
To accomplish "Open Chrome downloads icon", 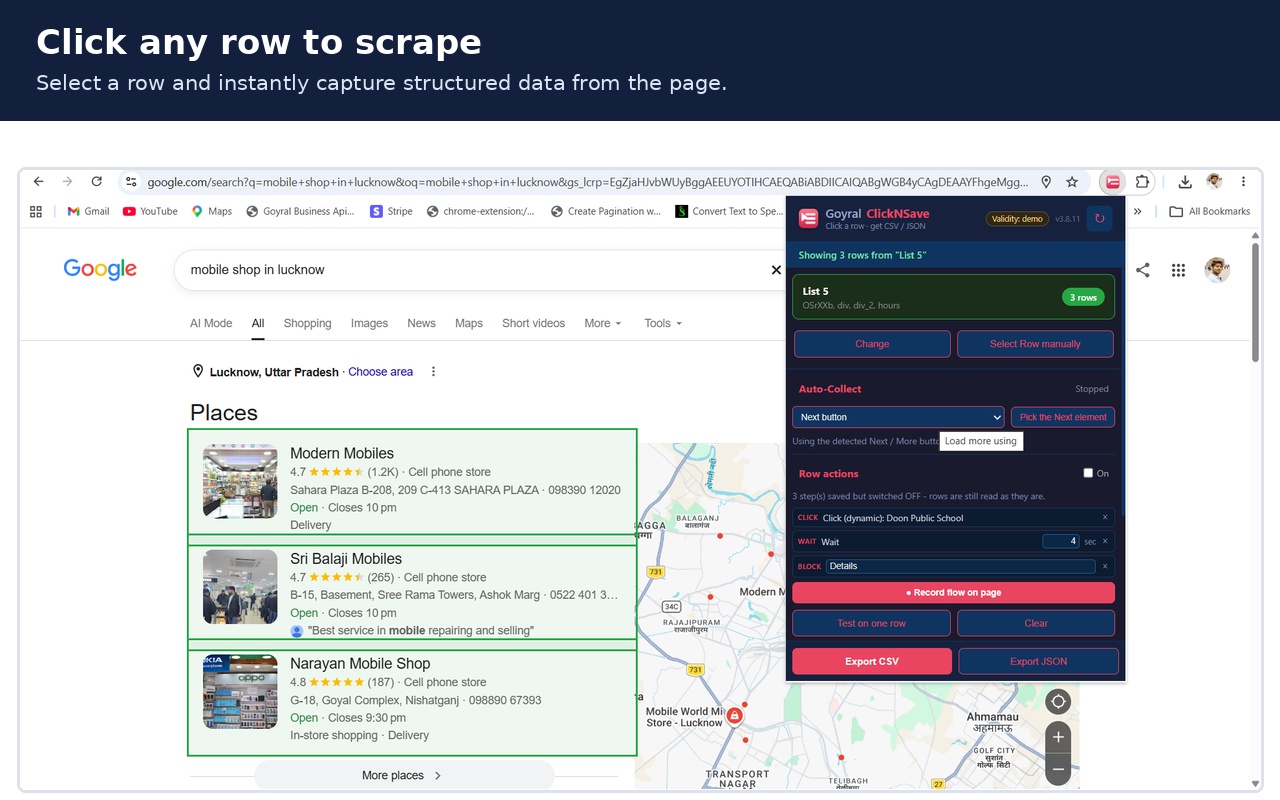I will tap(1185, 182).
